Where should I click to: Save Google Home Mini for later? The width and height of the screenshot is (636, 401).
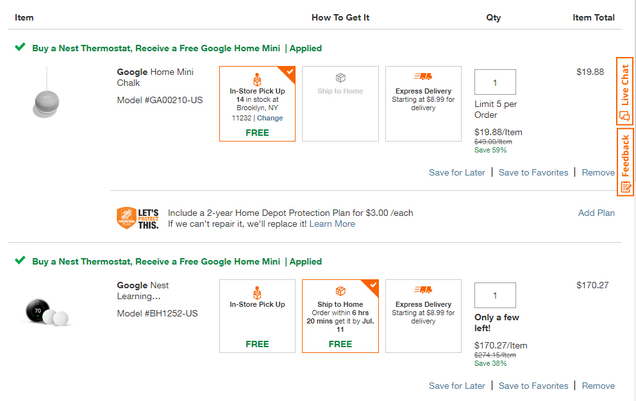pyautogui.click(x=457, y=172)
